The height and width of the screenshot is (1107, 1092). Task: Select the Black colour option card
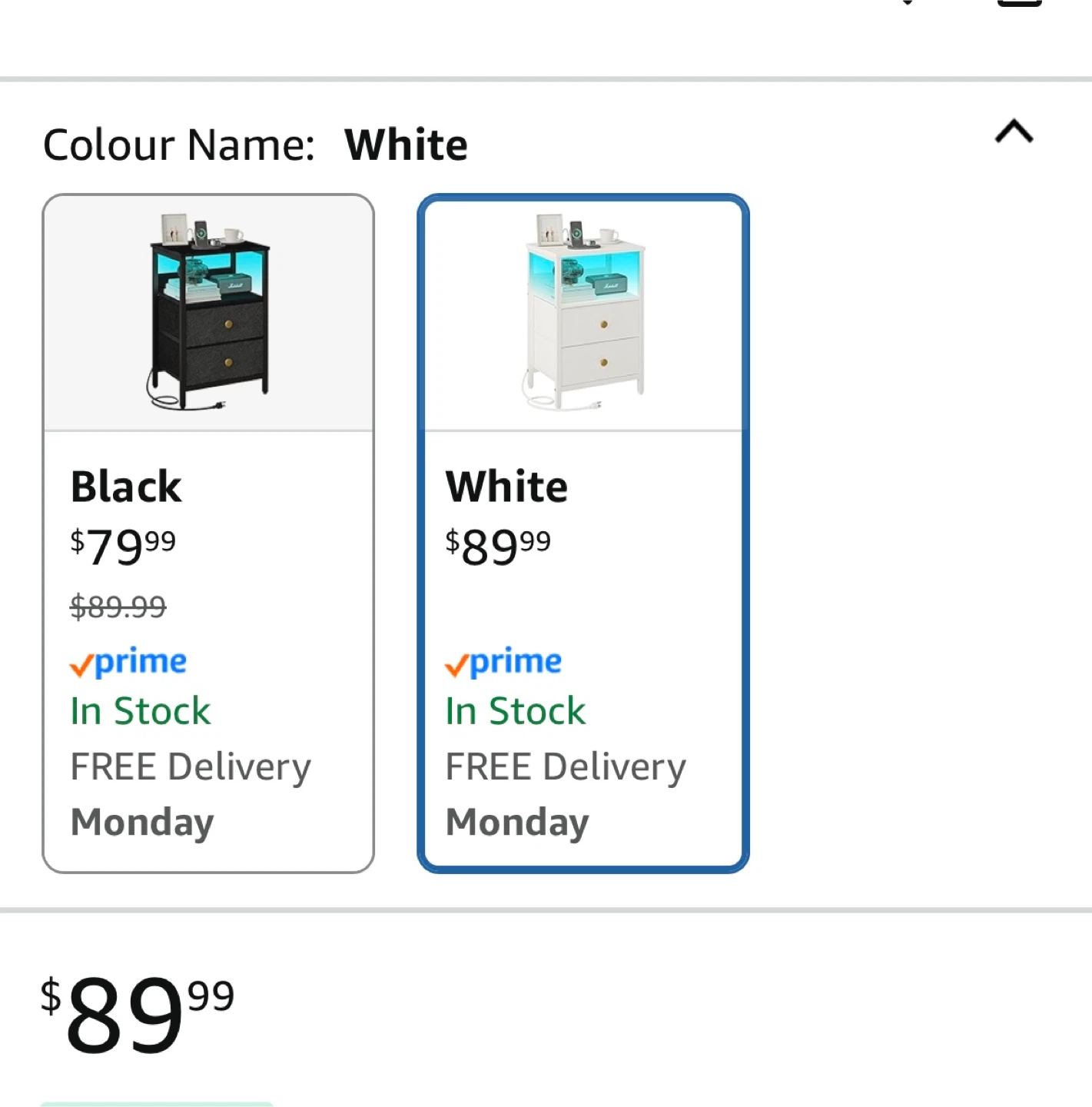(208, 532)
